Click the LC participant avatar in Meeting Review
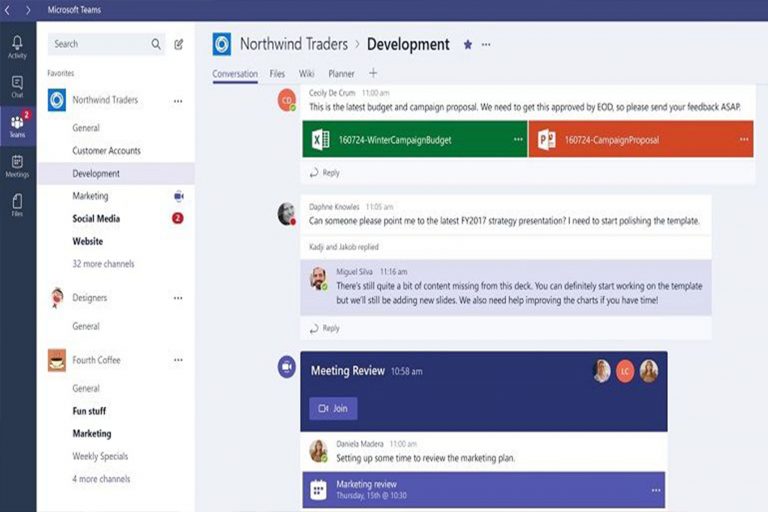The width and height of the screenshot is (768, 512). pos(625,371)
